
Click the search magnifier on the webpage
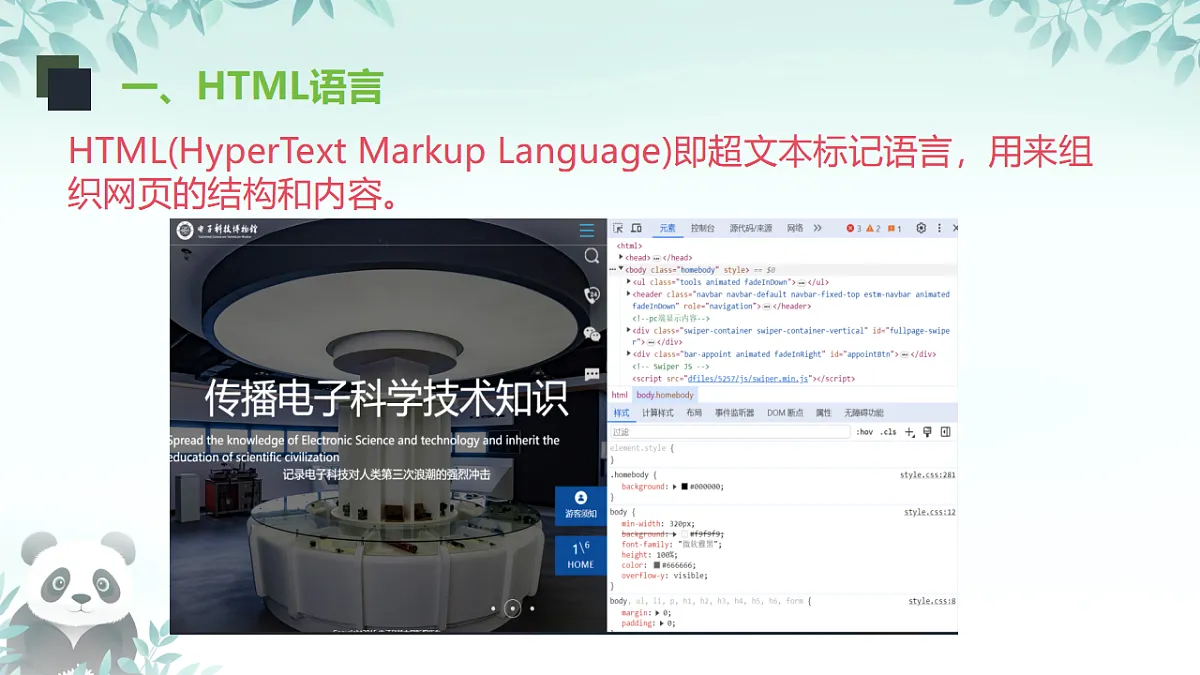[x=592, y=256]
